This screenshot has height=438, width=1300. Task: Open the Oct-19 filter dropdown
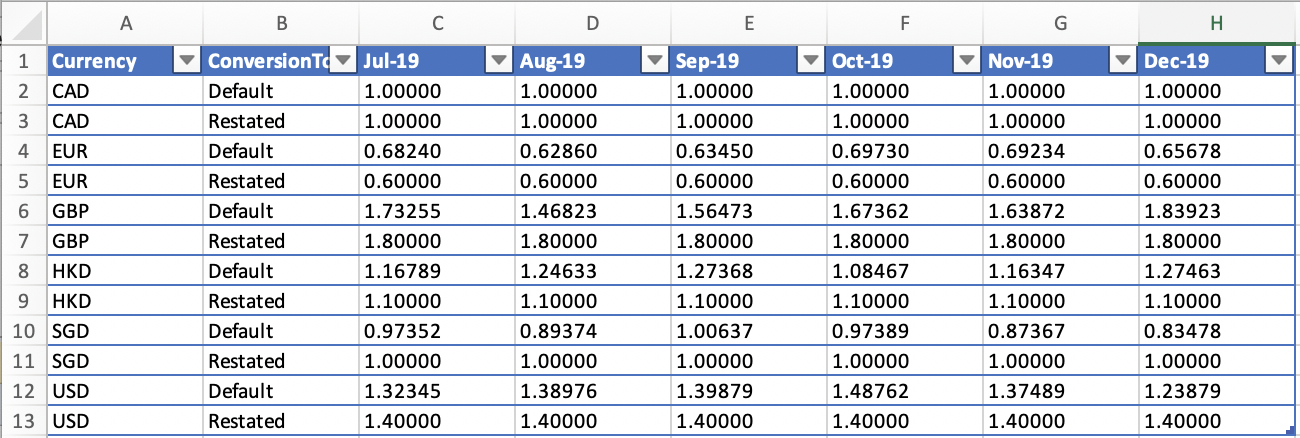tap(967, 61)
